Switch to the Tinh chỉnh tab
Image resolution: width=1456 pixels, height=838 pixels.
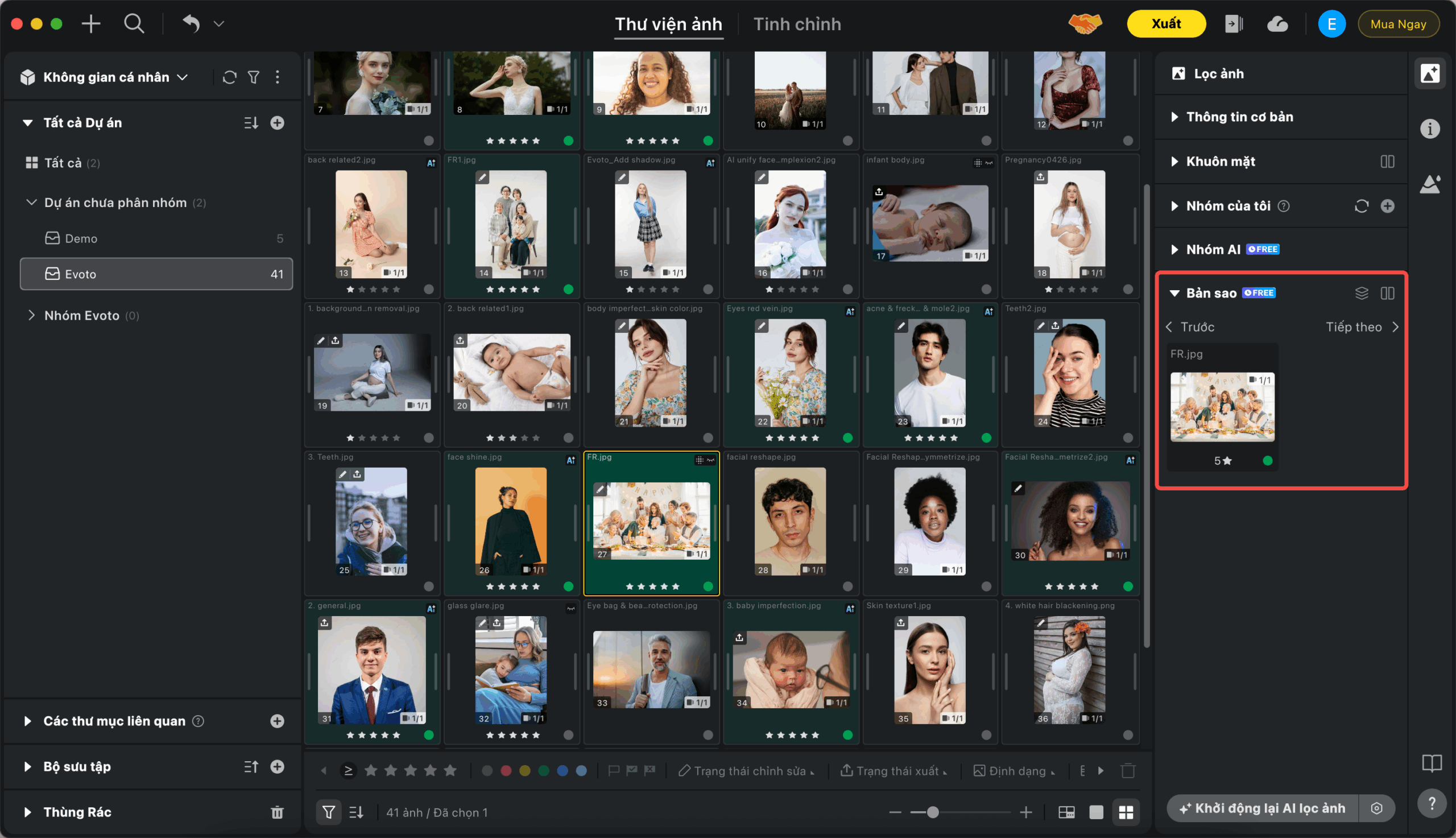[797, 24]
